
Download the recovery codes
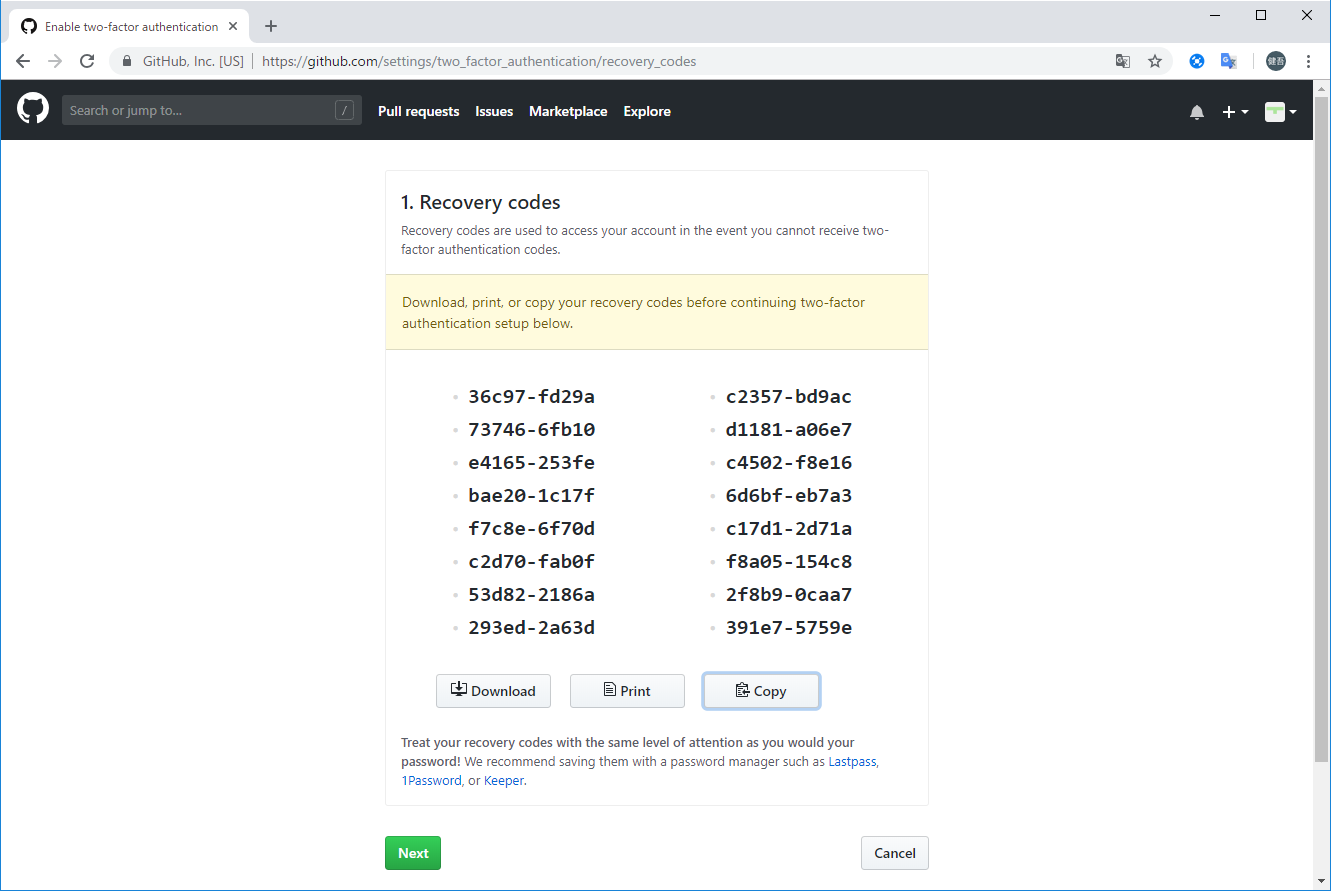493,691
